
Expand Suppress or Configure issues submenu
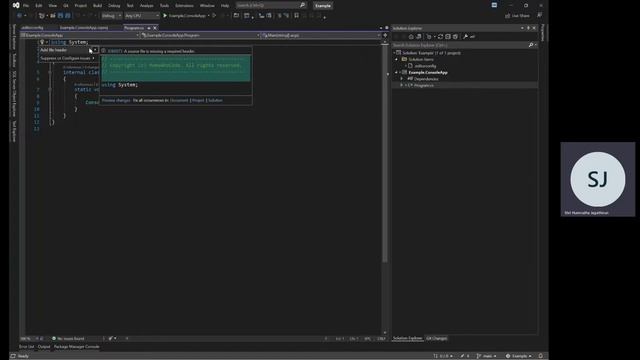(x=68, y=58)
